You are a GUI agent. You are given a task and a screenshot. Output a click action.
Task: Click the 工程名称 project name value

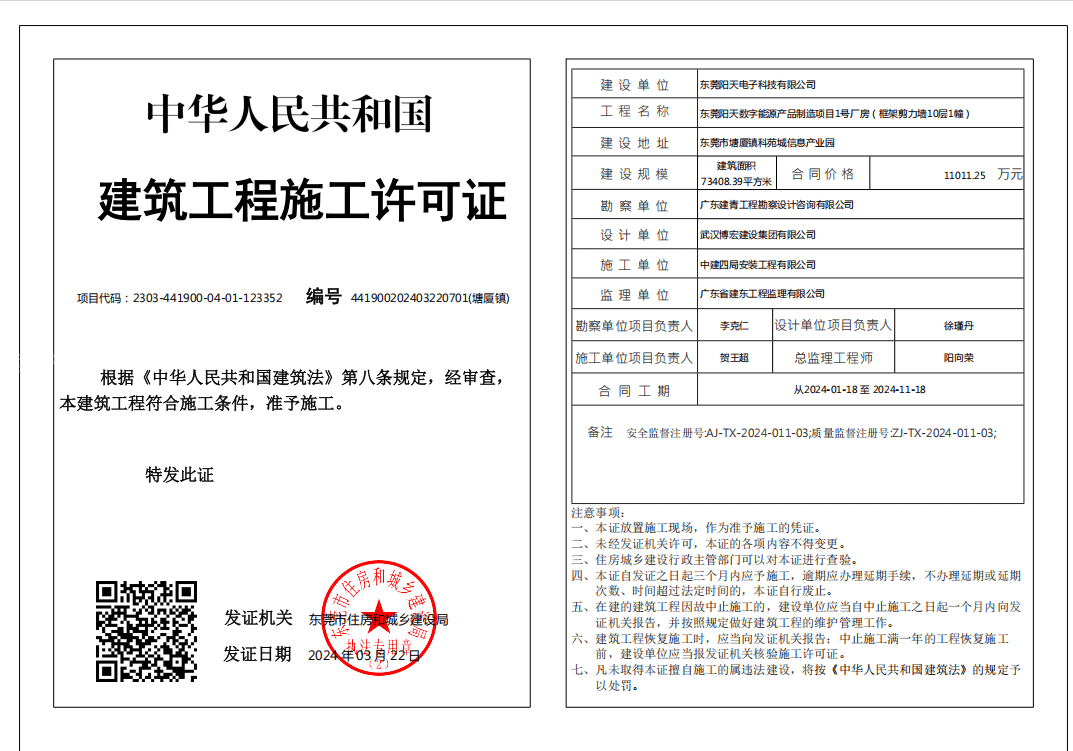tap(834, 114)
